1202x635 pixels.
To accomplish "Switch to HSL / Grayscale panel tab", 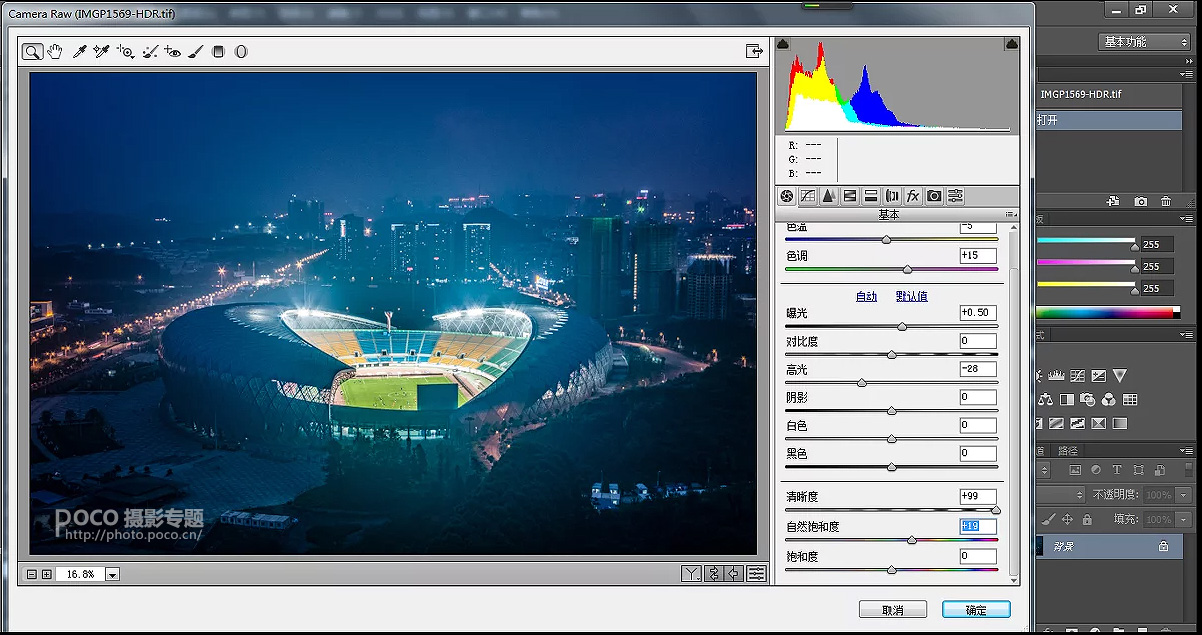I will [x=850, y=196].
